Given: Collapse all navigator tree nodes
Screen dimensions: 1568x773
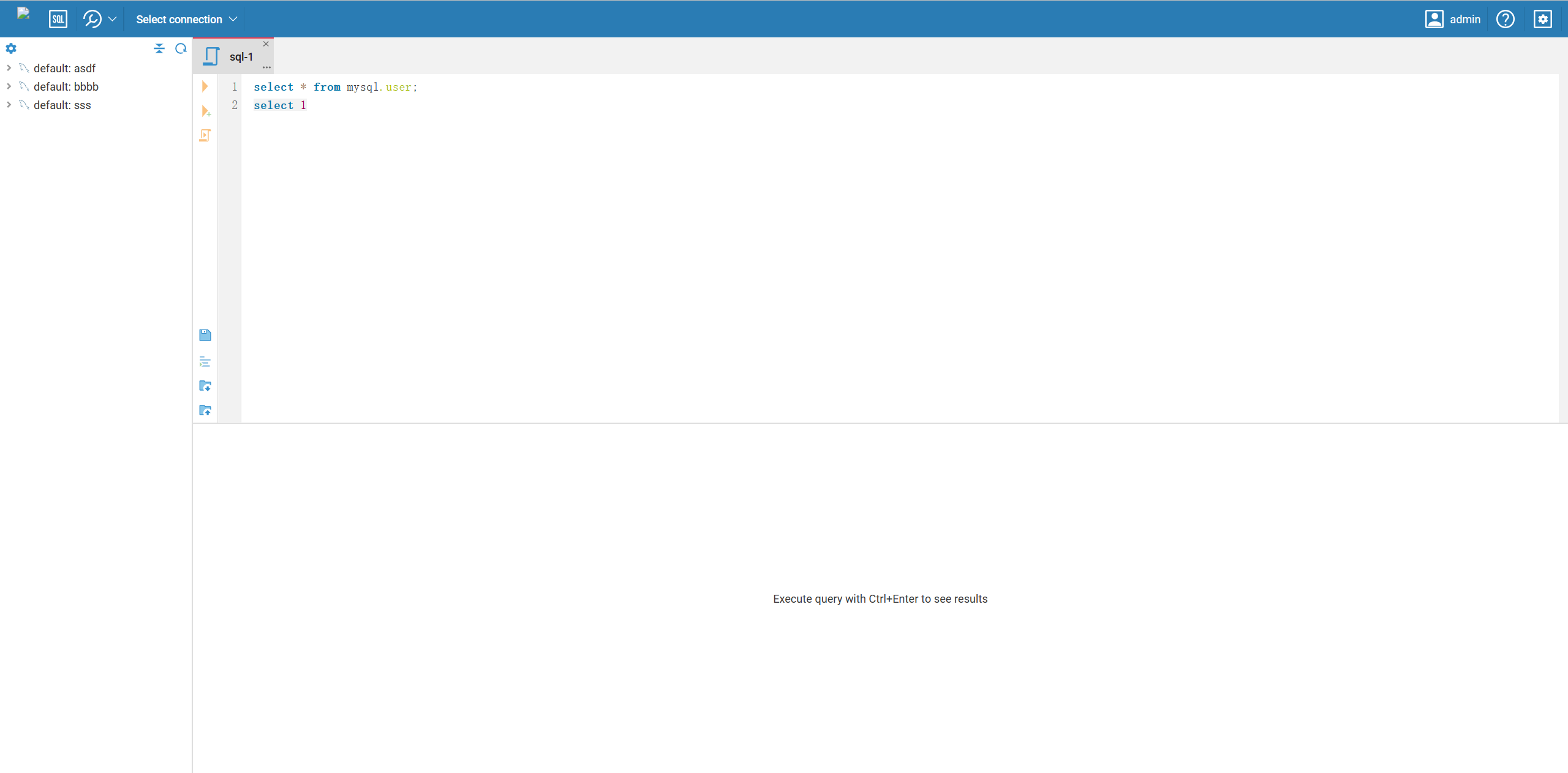Looking at the screenshot, I should pyautogui.click(x=159, y=48).
